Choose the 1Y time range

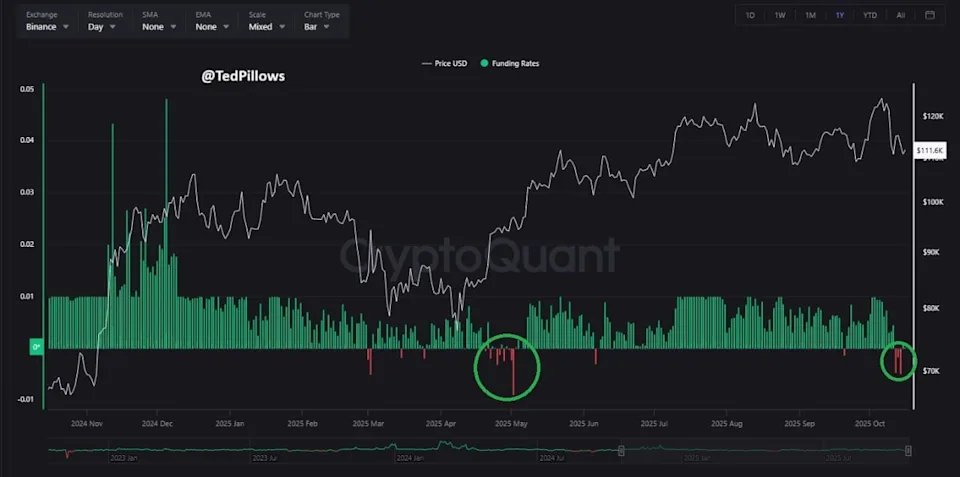(840, 15)
